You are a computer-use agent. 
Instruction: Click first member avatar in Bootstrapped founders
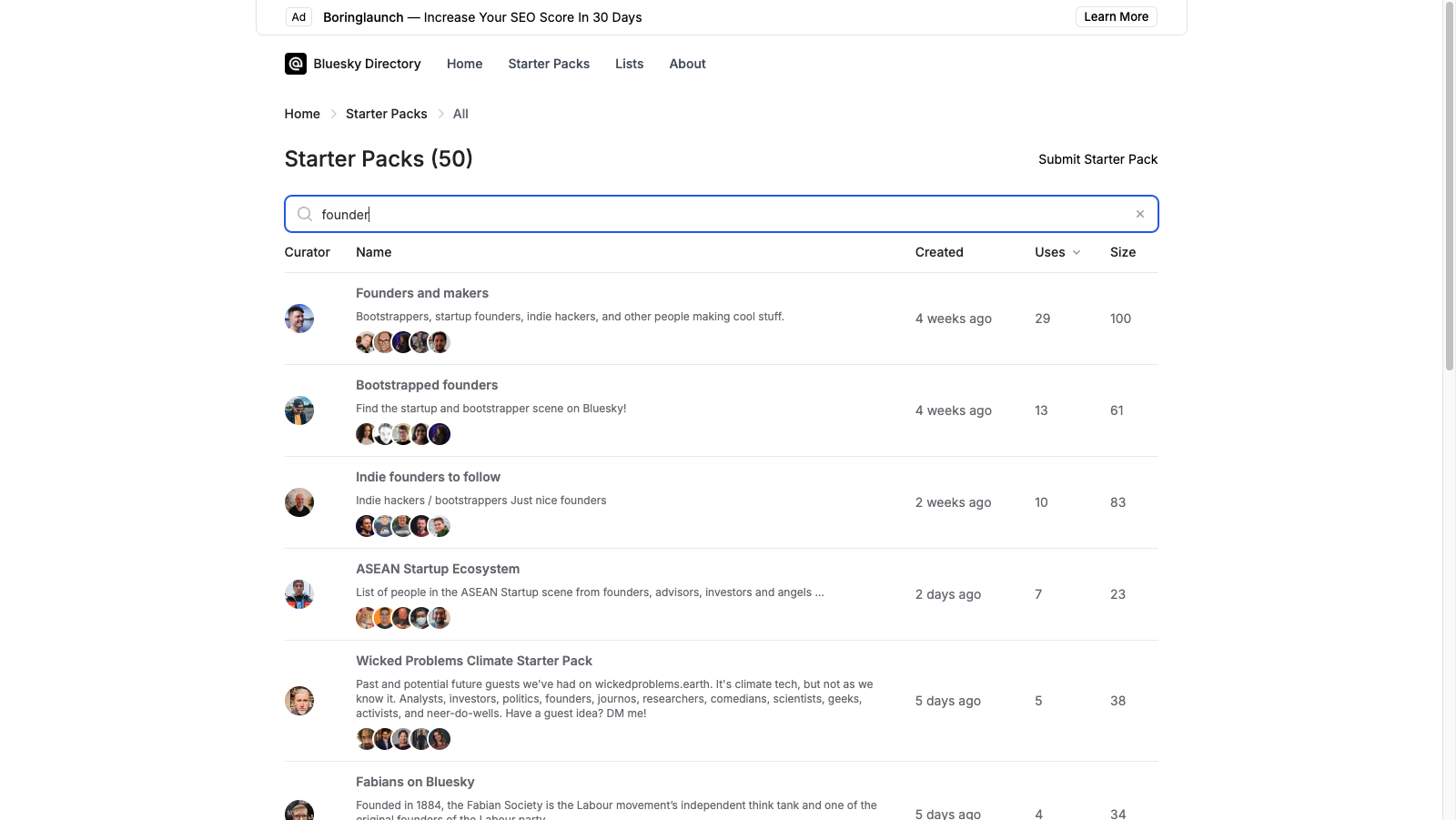coord(366,434)
